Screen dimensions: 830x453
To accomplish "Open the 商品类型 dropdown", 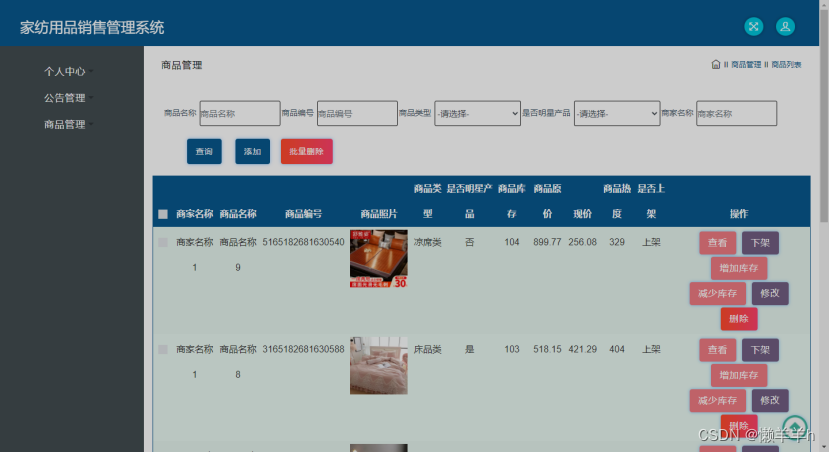I will 477,113.
